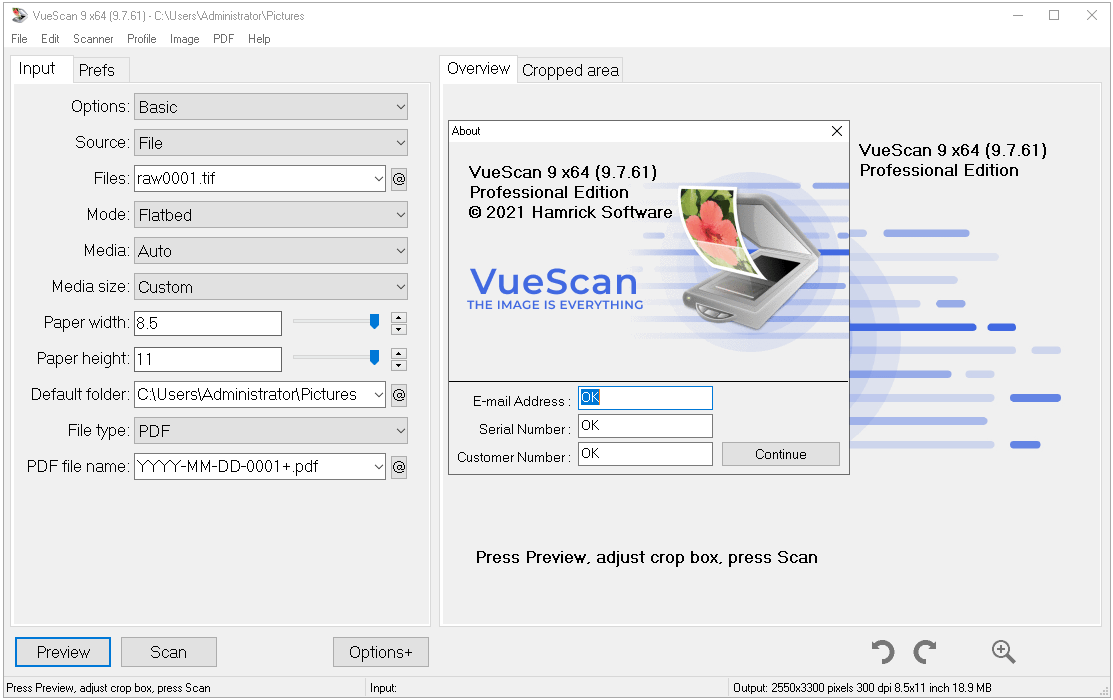
Task: Click the Output status bar text
Action: (862, 688)
